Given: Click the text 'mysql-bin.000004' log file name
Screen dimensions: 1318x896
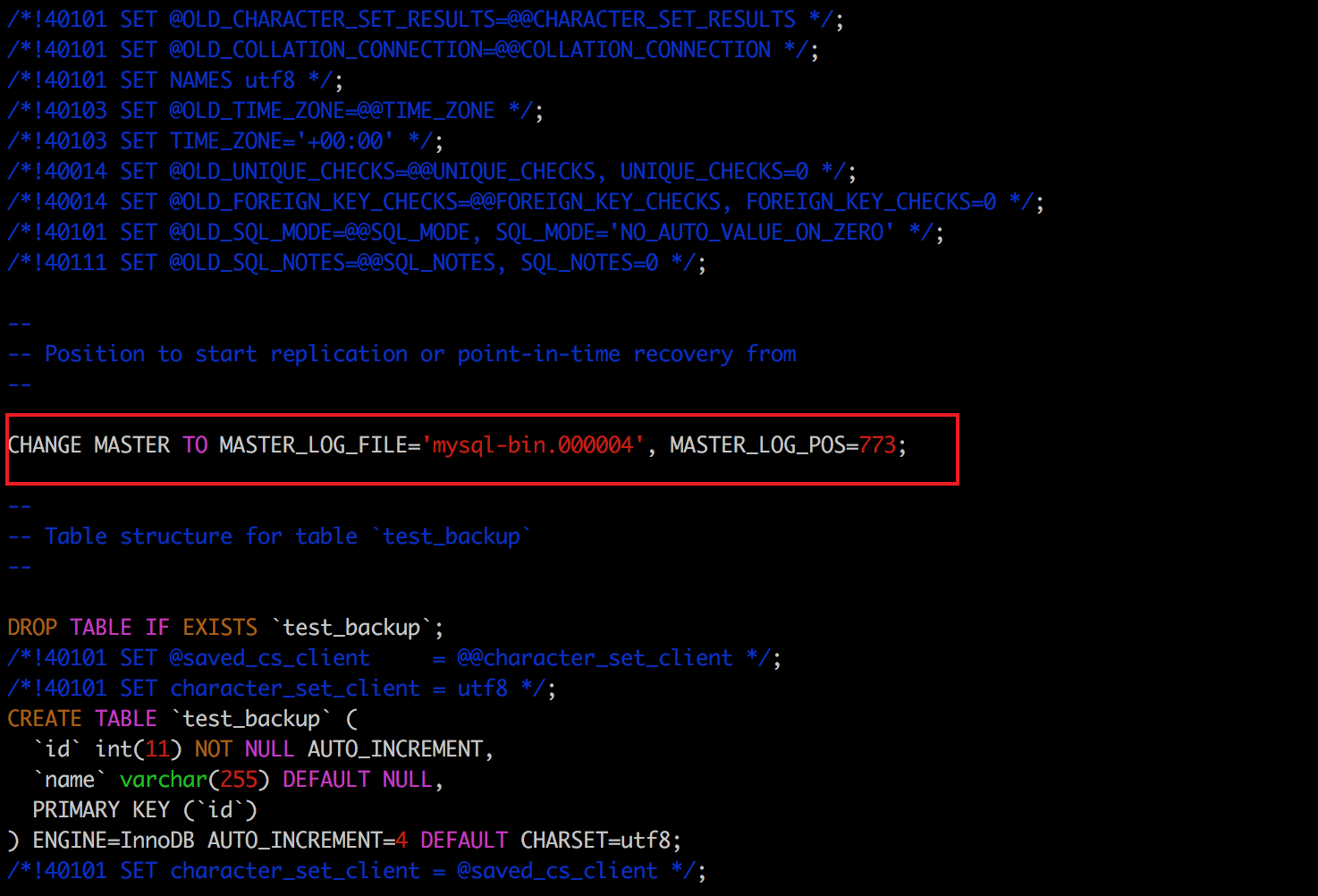Looking at the screenshot, I should (x=534, y=445).
